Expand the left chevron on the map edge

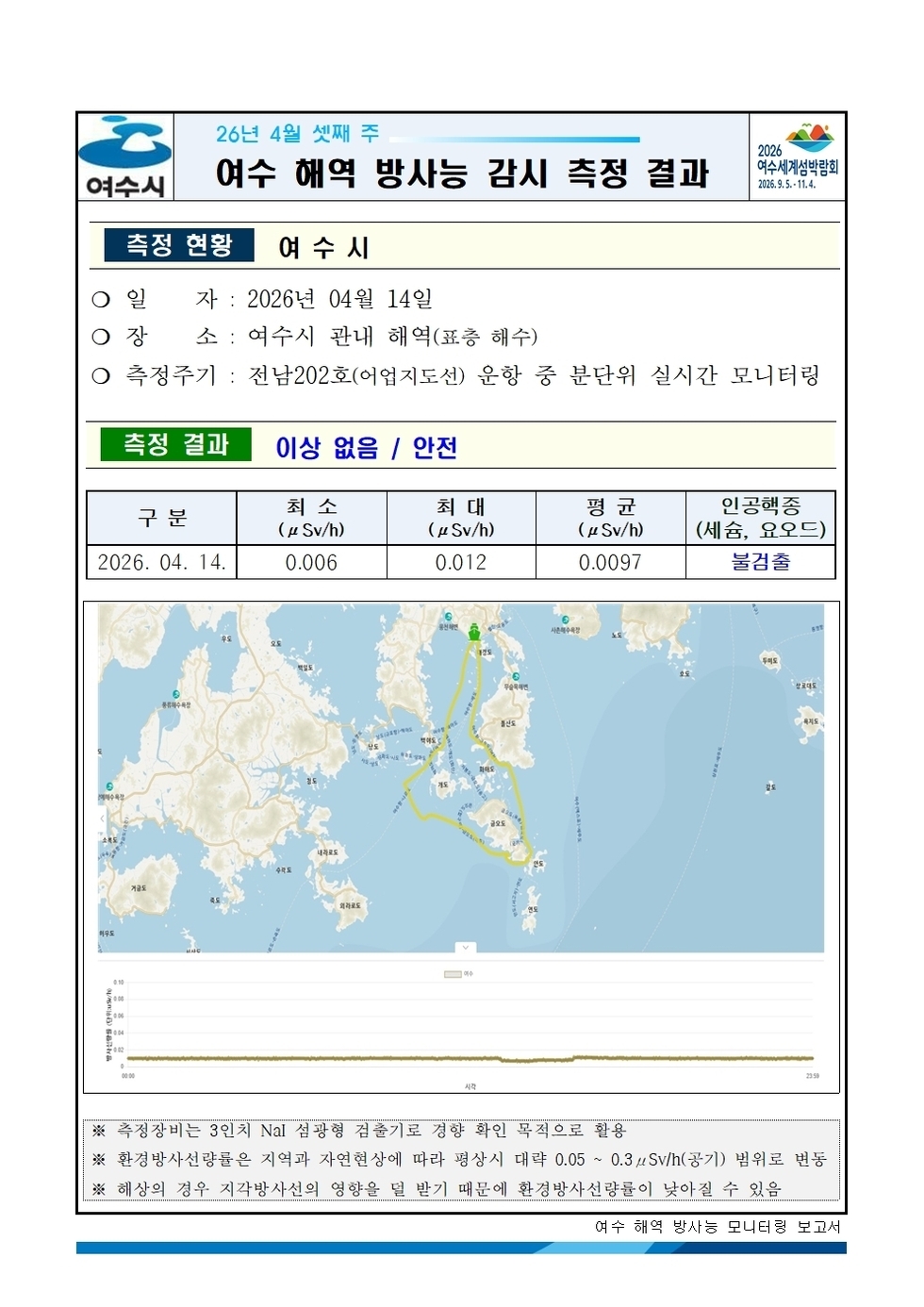[103, 819]
